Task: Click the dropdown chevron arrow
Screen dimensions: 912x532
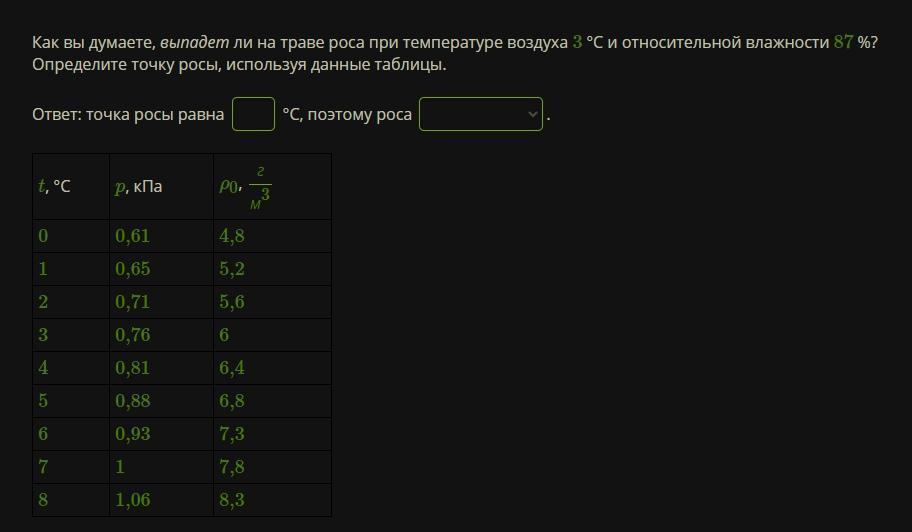Action: point(532,115)
